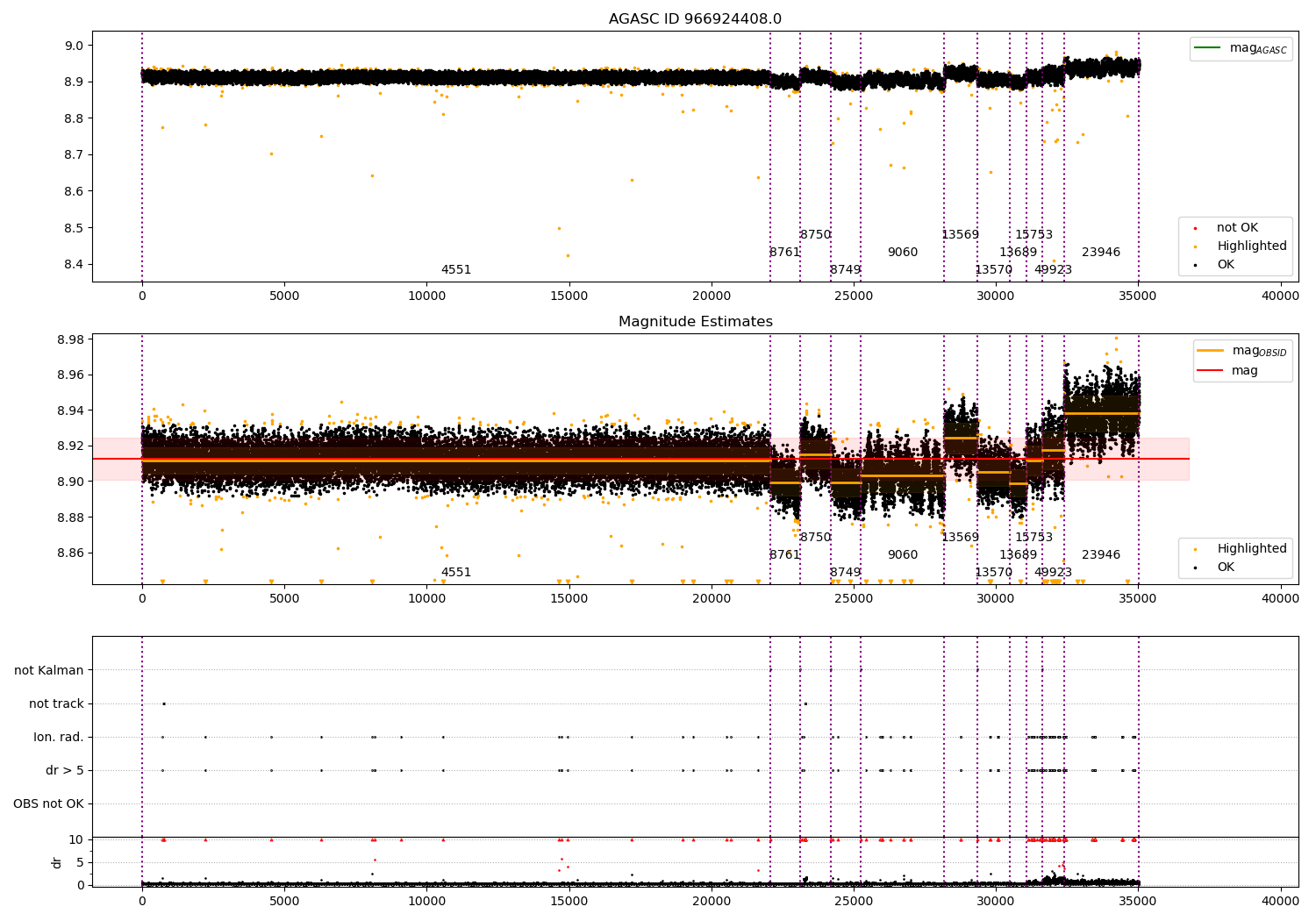
Task: Click the "Magnitude Estimates" plot title
Action: pos(696,322)
